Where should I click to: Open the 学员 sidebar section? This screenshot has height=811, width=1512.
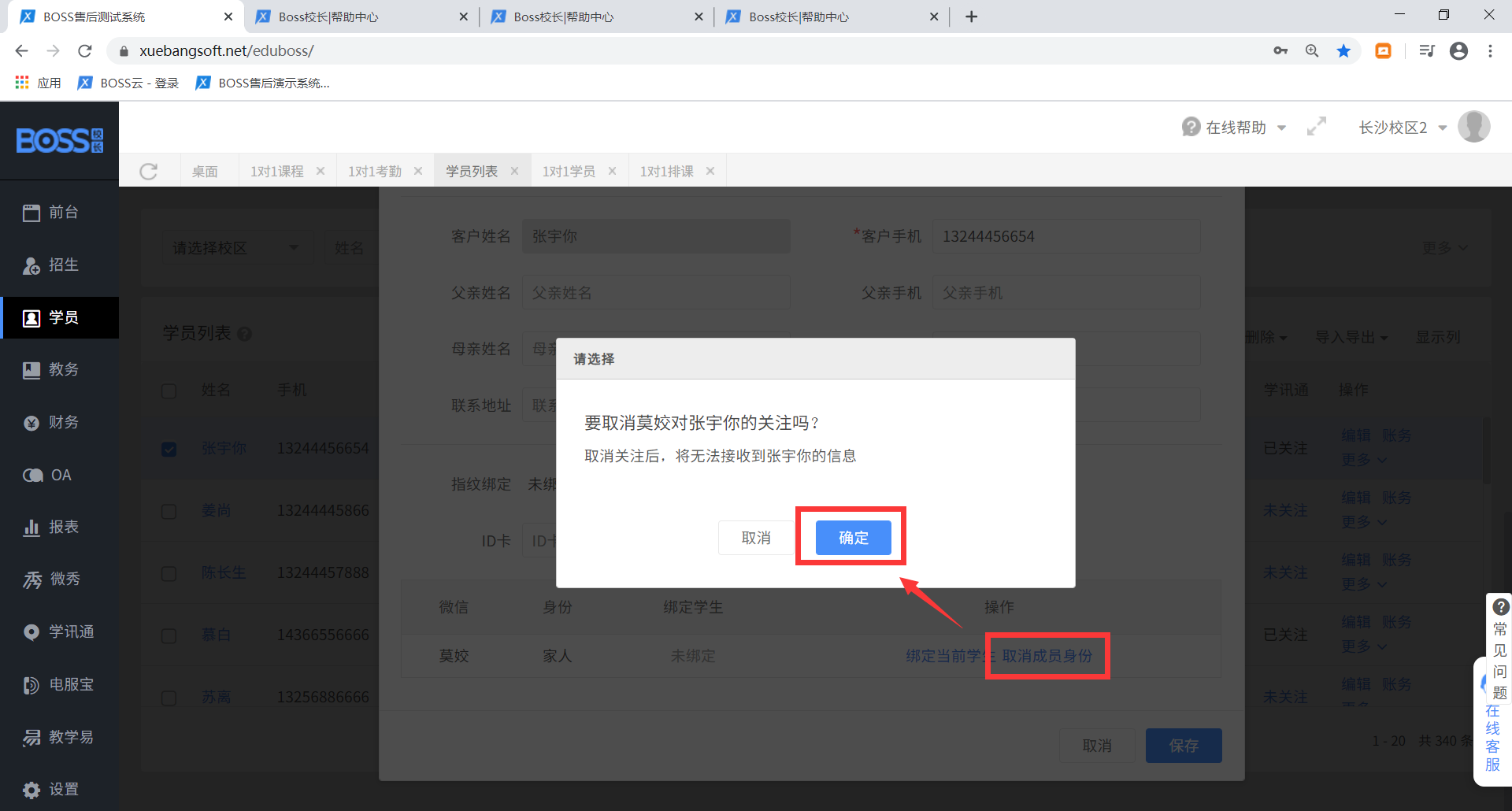[x=59, y=317]
